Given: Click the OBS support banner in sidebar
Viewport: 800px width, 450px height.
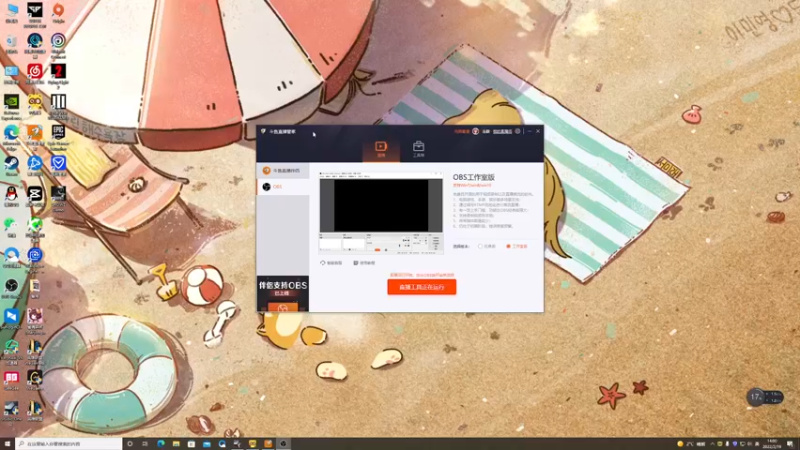Looking at the screenshot, I should pyautogui.click(x=283, y=294).
